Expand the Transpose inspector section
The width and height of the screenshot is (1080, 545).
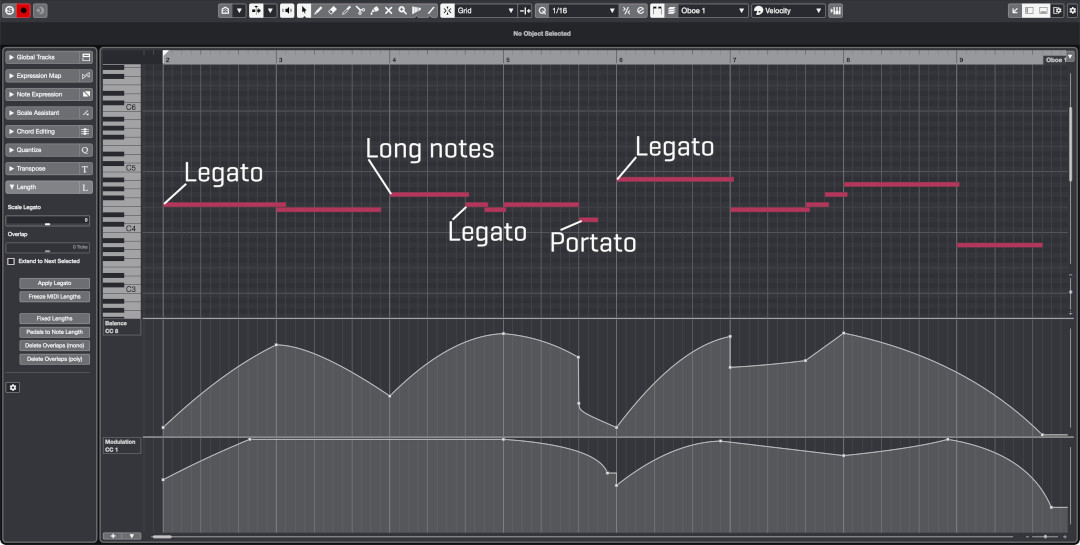click(49, 169)
